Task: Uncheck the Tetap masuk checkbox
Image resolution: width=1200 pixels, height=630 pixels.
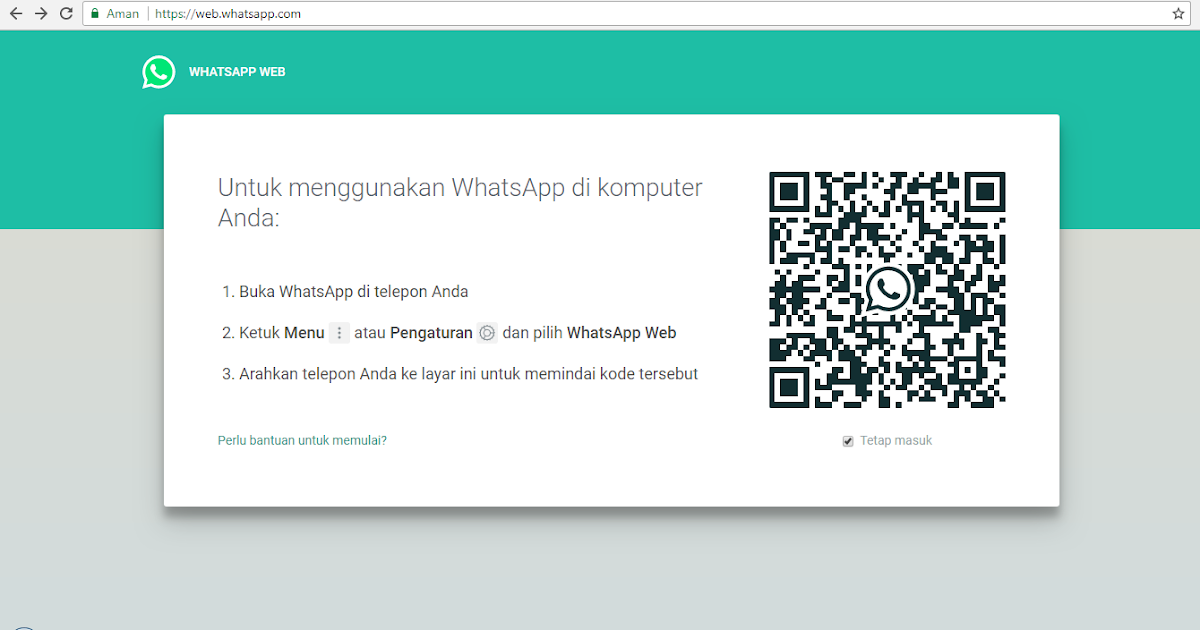Action: tap(847, 440)
